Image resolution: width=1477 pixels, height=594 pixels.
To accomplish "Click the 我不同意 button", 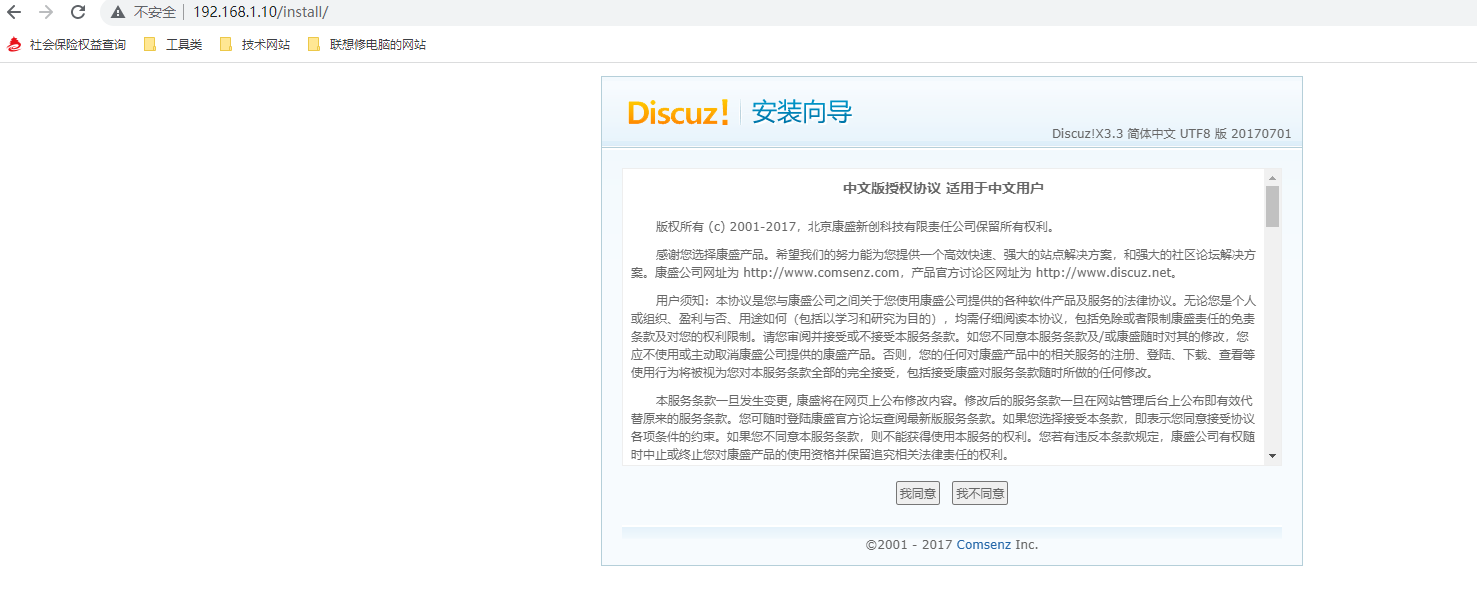I will coord(979,493).
